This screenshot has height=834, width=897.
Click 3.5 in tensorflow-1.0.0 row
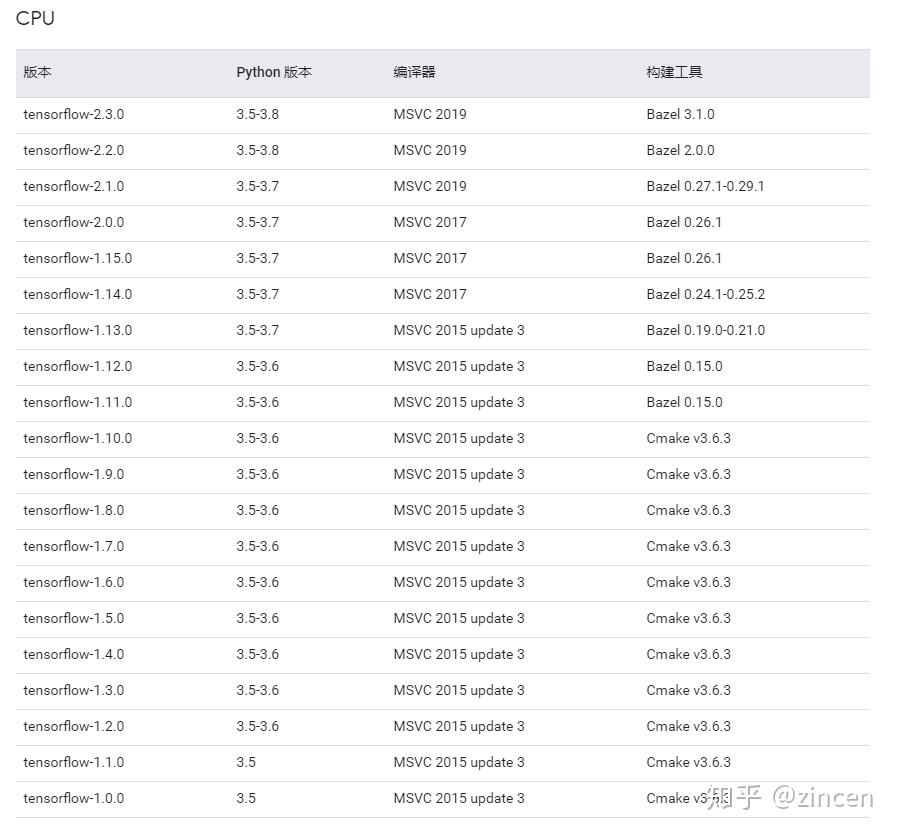click(246, 799)
